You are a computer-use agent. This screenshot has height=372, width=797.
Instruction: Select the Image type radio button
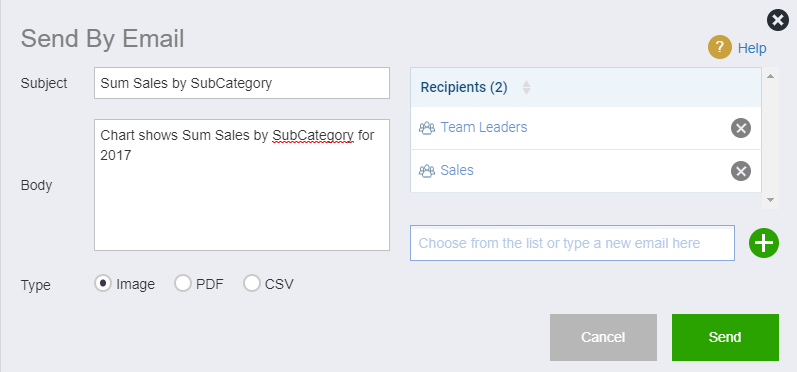(x=103, y=284)
